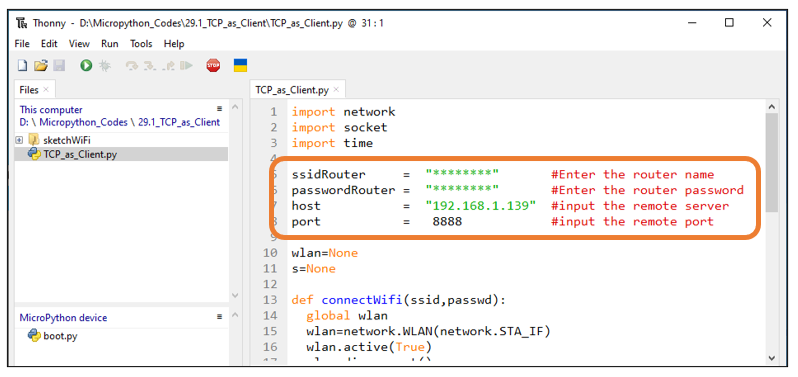798x377 pixels.
Task: Run current script with green play icon
Action: pyautogui.click(x=86, y=65)
